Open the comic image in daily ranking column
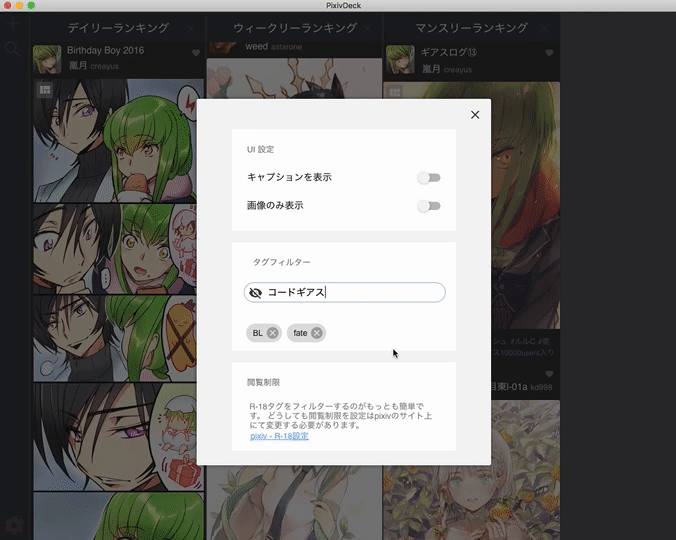The image size is (676, 540). [119, 309]
